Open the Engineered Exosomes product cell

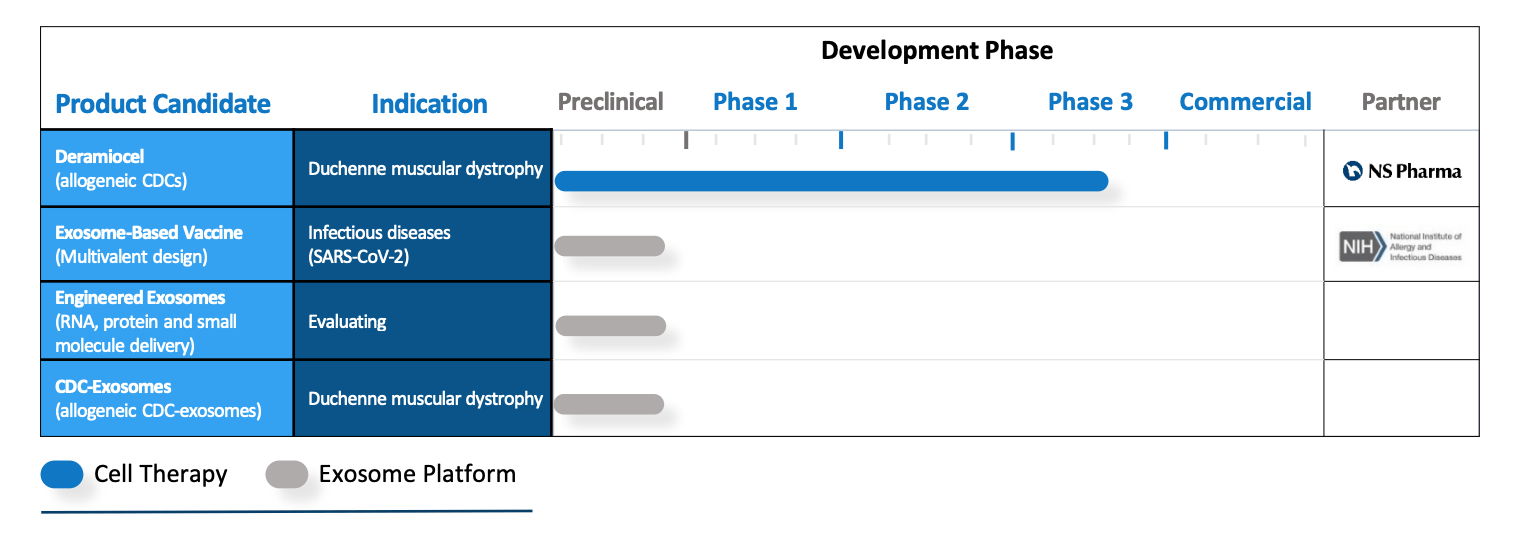coord(167,321)
